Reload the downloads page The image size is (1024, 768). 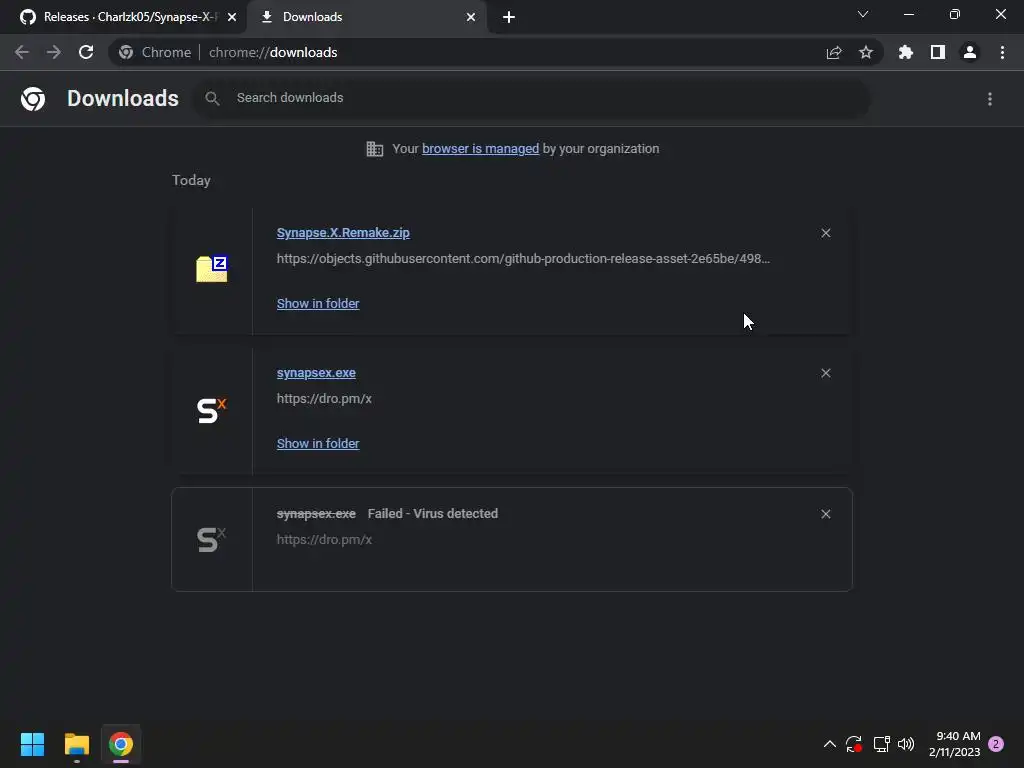coord(86,52)
